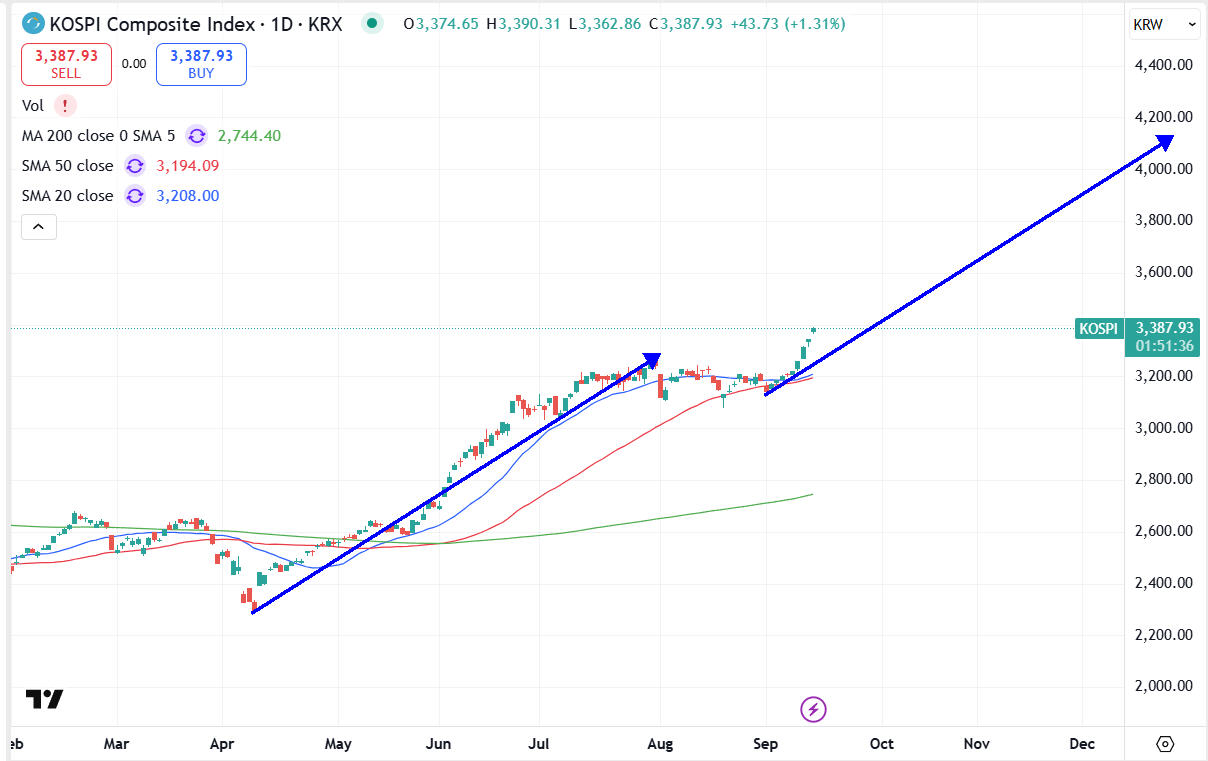Click the low price L3,362.86
The image size is (1208, 761).
click(604, 24)
